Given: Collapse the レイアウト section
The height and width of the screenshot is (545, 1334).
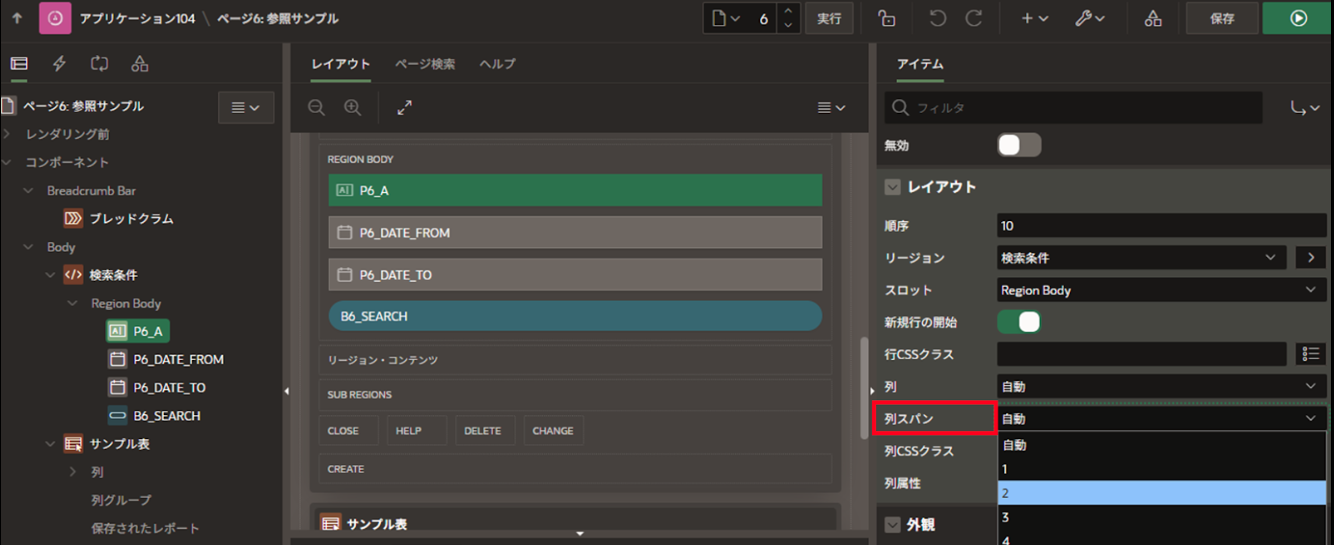Looking at the screenshot, I should coord(892,187).
